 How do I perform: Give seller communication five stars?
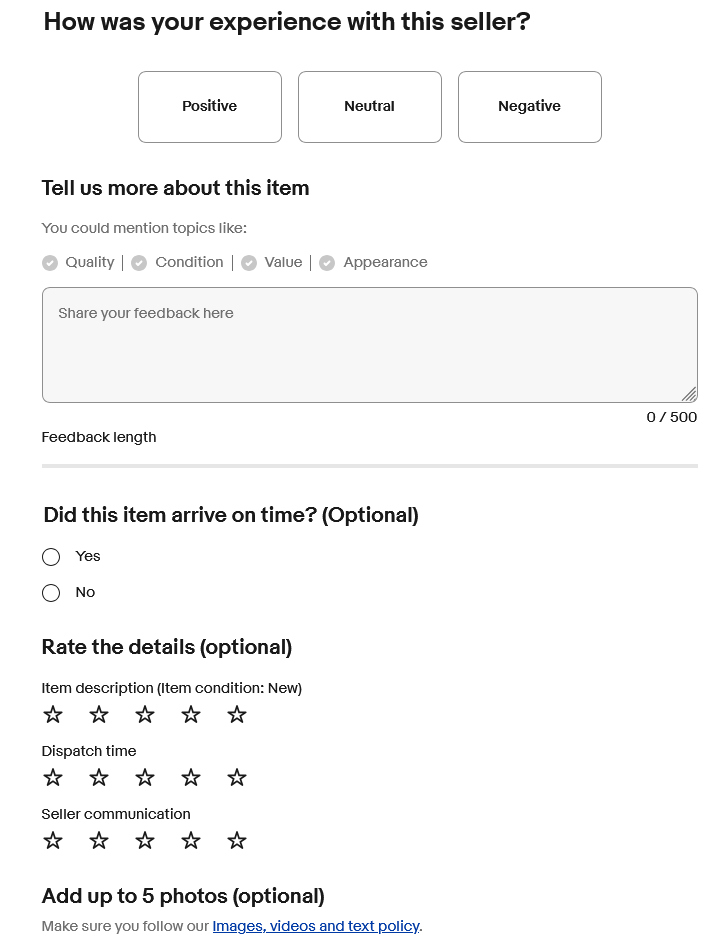click(237, 841)
